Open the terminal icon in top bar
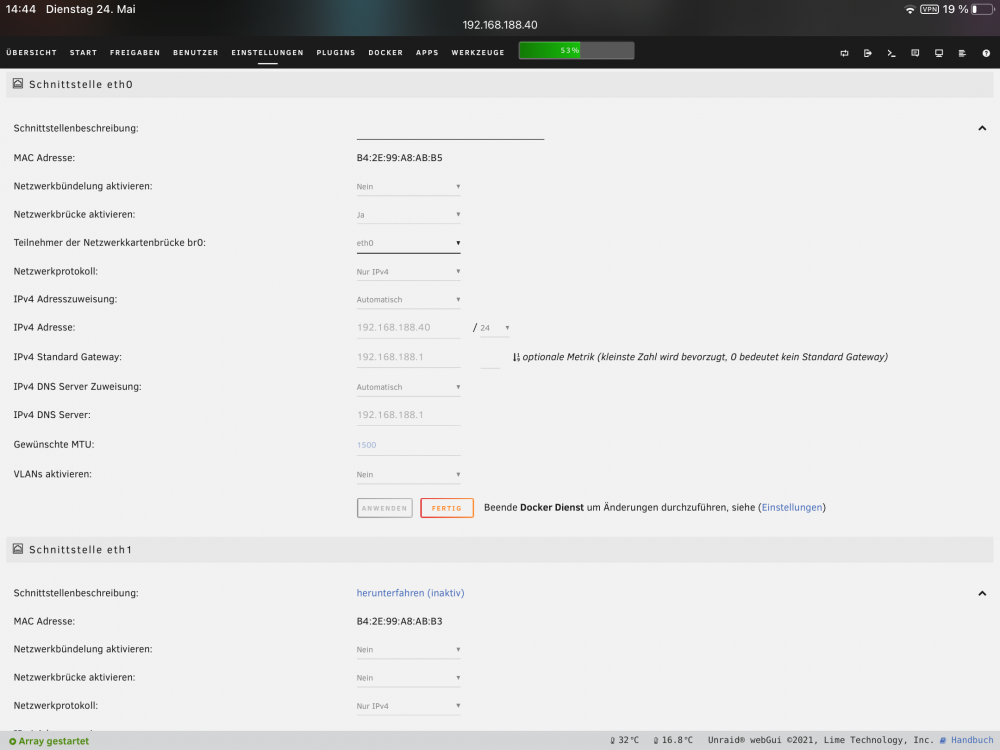Screen dimensions: 1000x750 pos(891,53)
